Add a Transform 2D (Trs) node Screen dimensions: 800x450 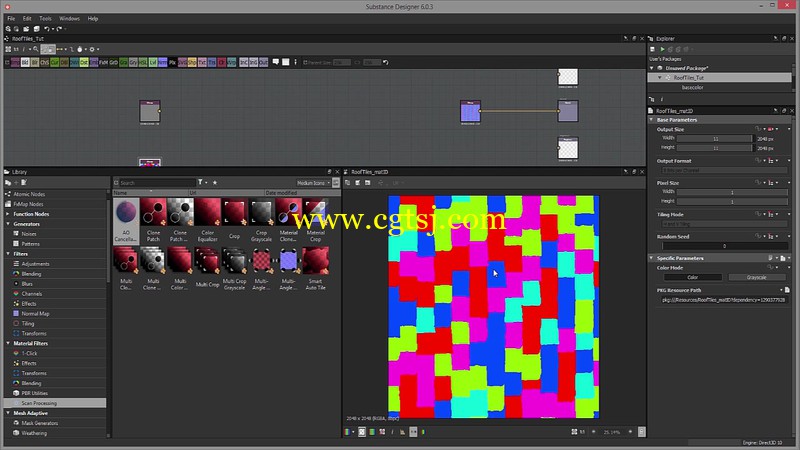point(212,62)
